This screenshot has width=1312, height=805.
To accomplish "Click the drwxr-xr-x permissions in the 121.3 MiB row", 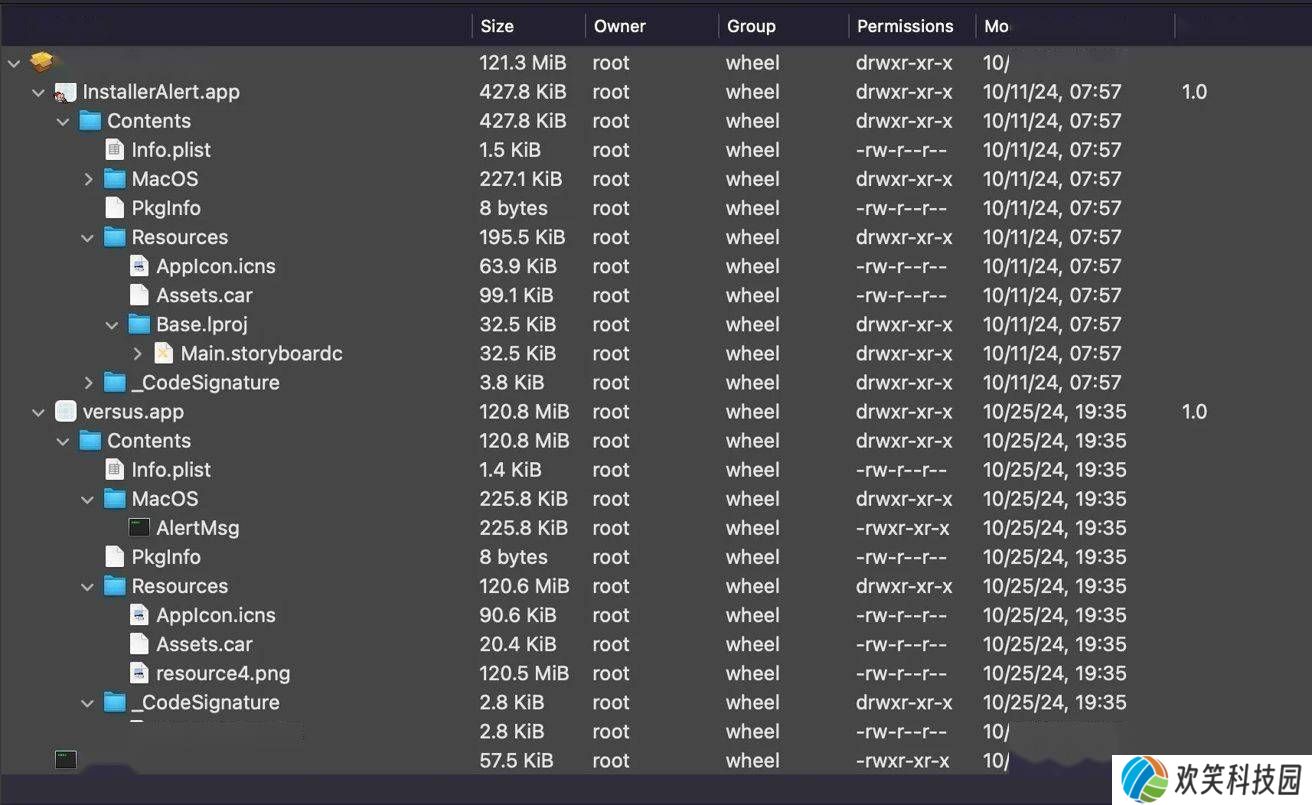I will tap(904, 62).
